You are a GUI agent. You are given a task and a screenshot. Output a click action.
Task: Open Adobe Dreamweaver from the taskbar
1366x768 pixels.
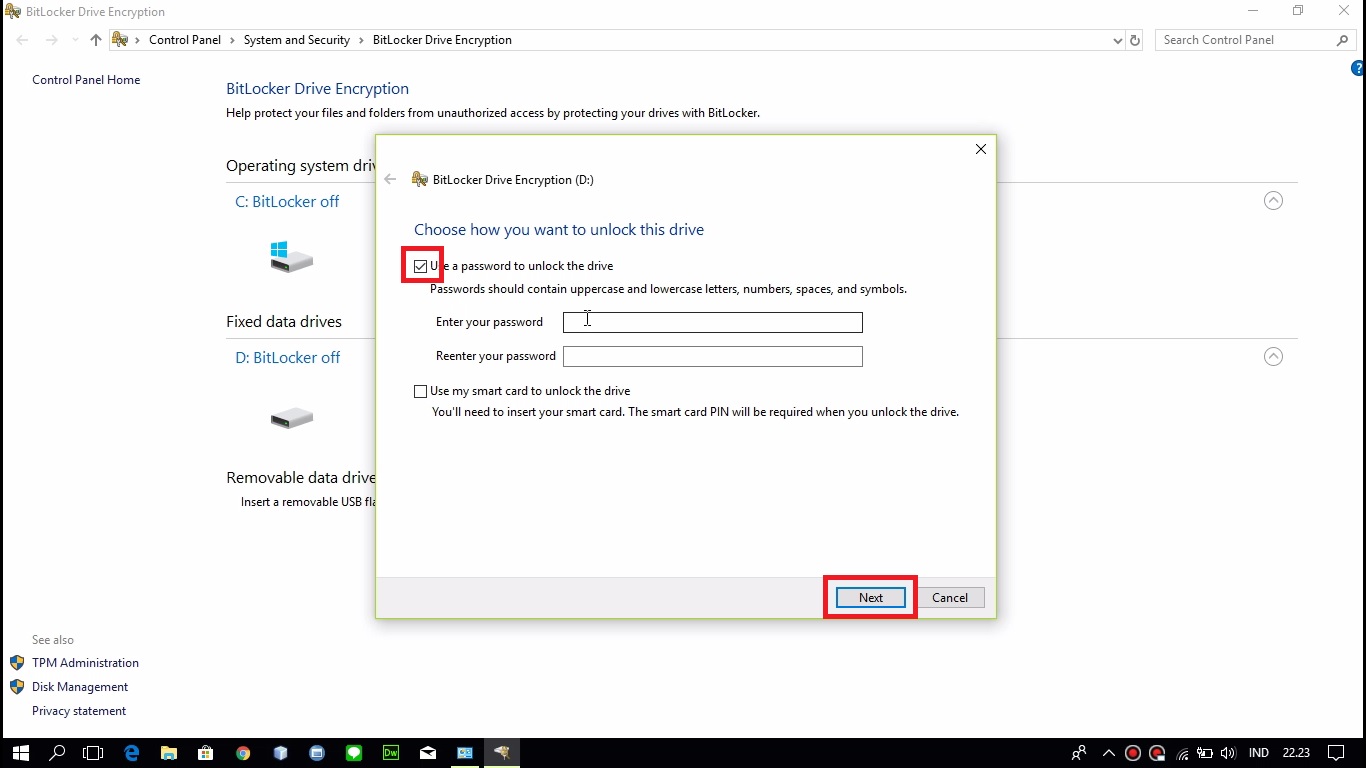391,753
